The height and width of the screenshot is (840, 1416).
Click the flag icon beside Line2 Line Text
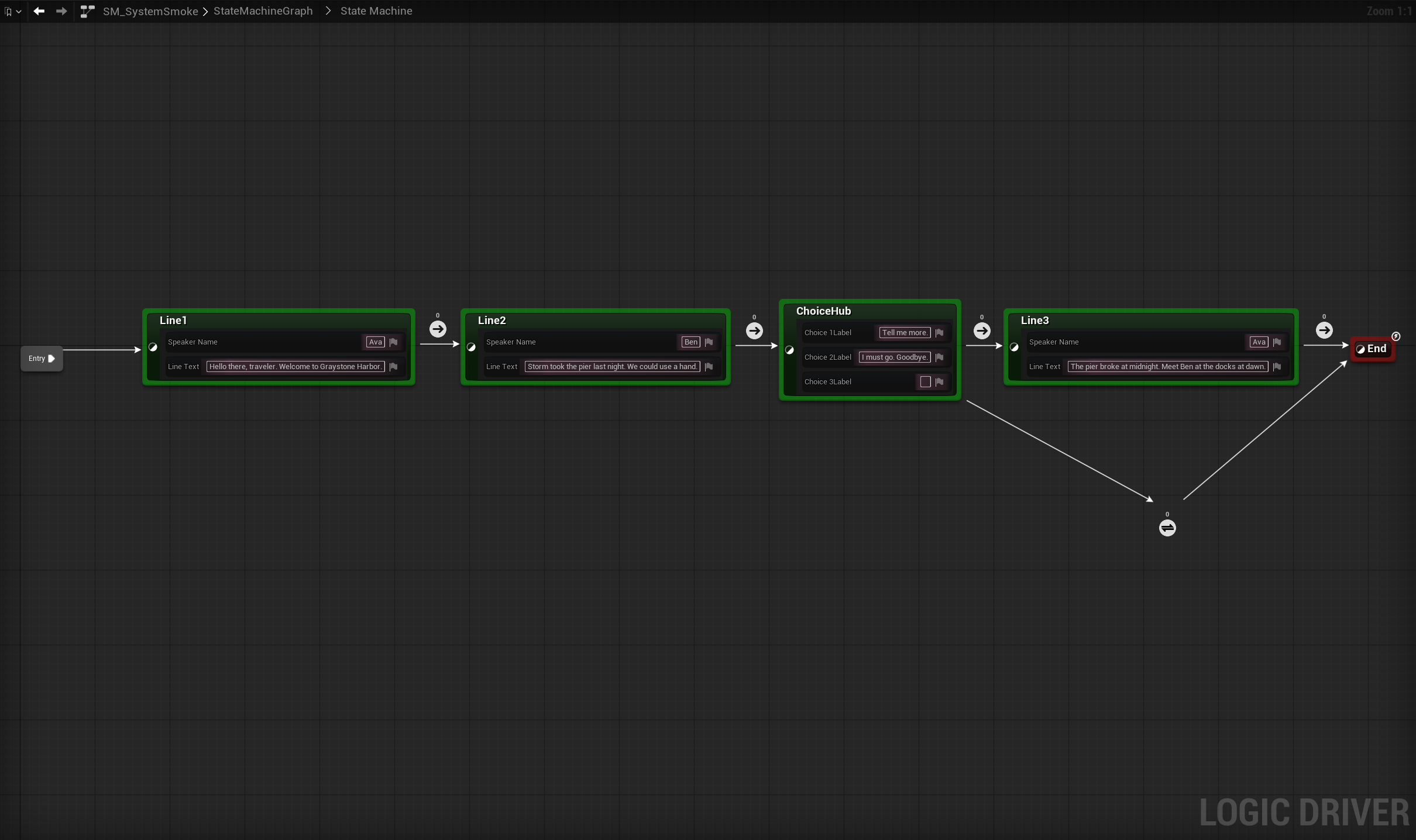[x=709, y=367]
